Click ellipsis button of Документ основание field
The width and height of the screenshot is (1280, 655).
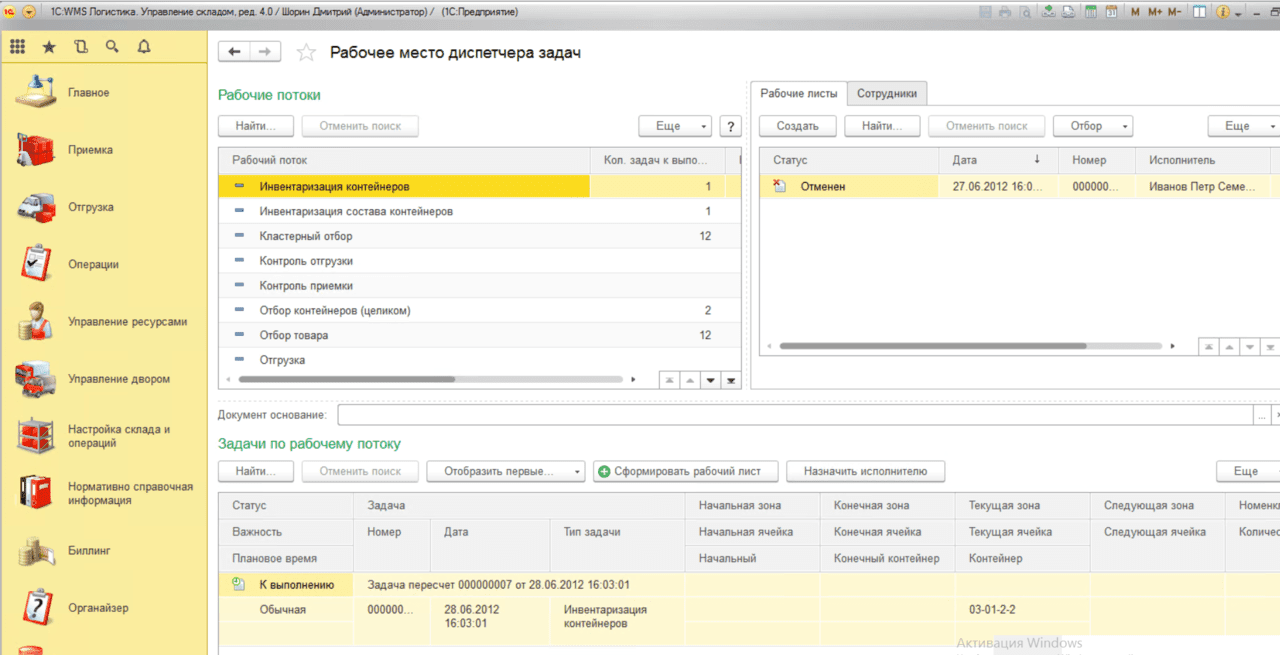[x=1262, y=415]
